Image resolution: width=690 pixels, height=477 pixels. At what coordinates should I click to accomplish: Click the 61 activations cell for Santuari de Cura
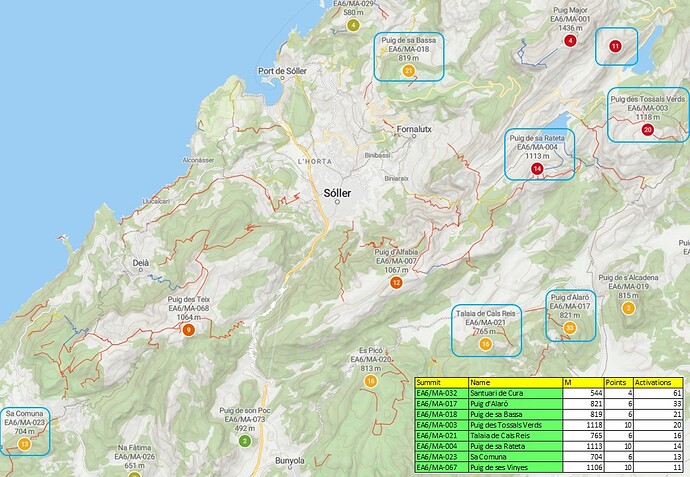coord(658,393)
